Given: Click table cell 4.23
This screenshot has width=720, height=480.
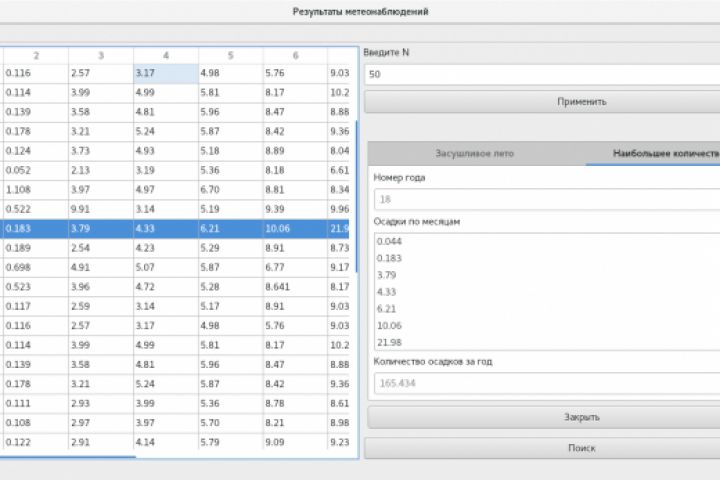Looking at the screenshot, I should [x=166, y=248].
